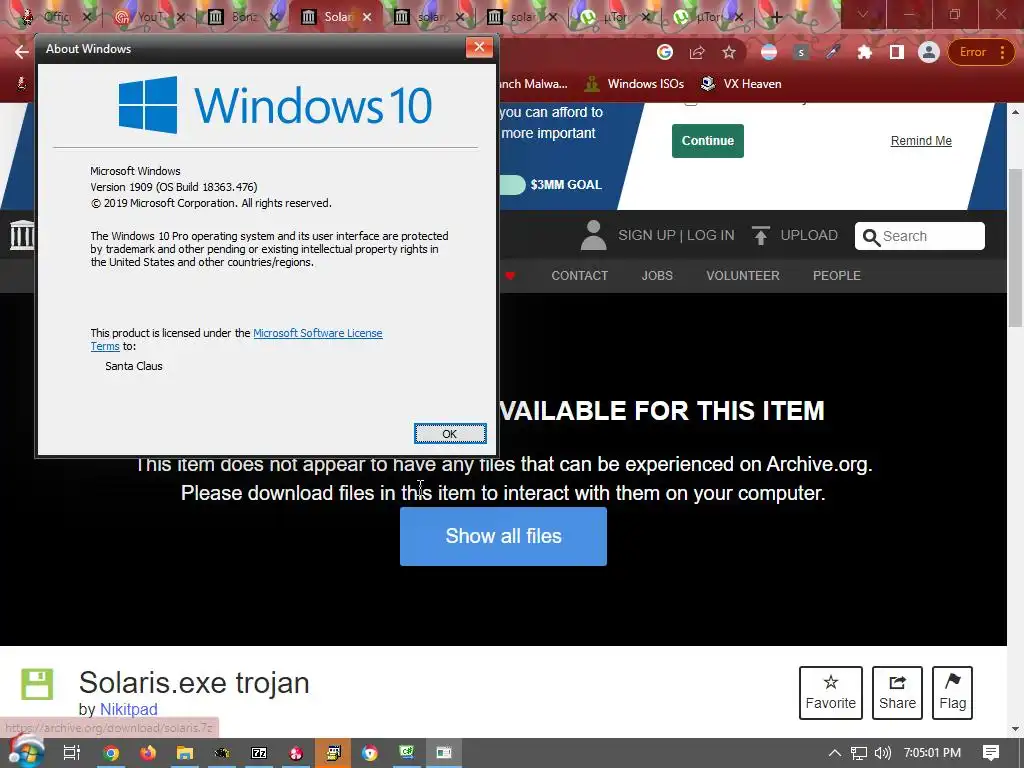Open the VOLUNTEER menu item
1024x768 pixels.
pos(743,276)
